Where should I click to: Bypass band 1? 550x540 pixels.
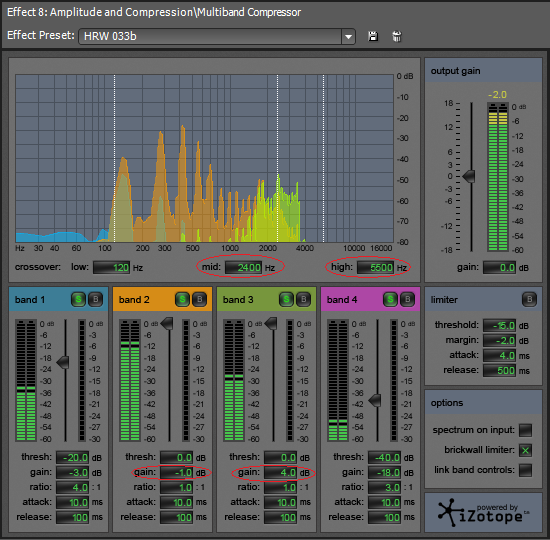[x=95, y=299]
